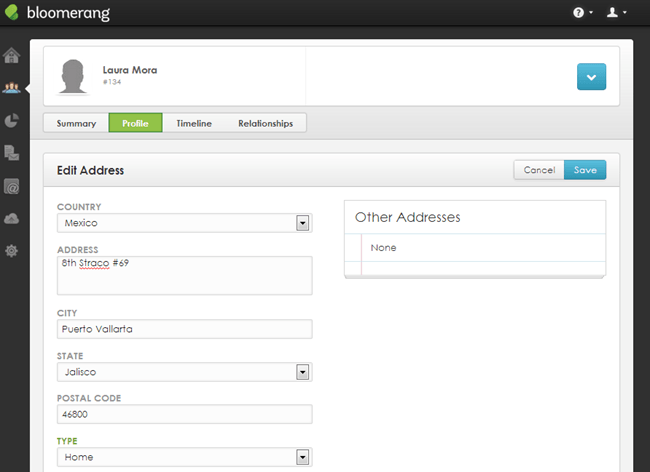Screen dimensions: 650x472
Task: Click the POSTAL CODE label
Action: [89, 398]
